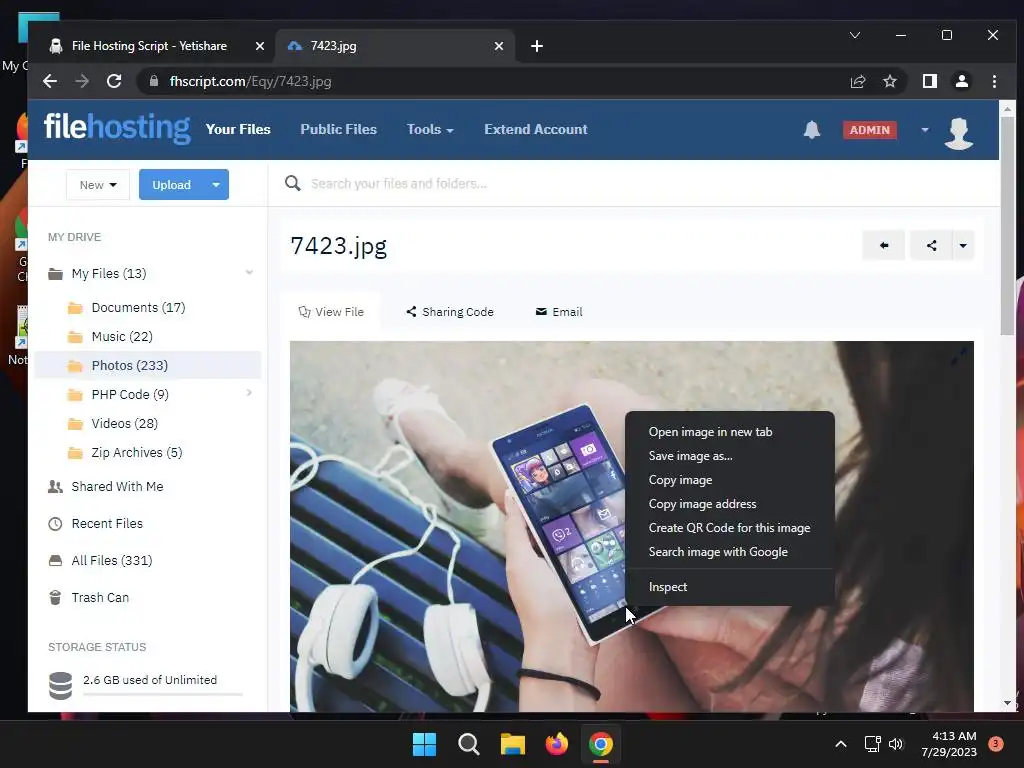Click the Music folder icon
1024x768 pixels.
click(x=76, y=337)
